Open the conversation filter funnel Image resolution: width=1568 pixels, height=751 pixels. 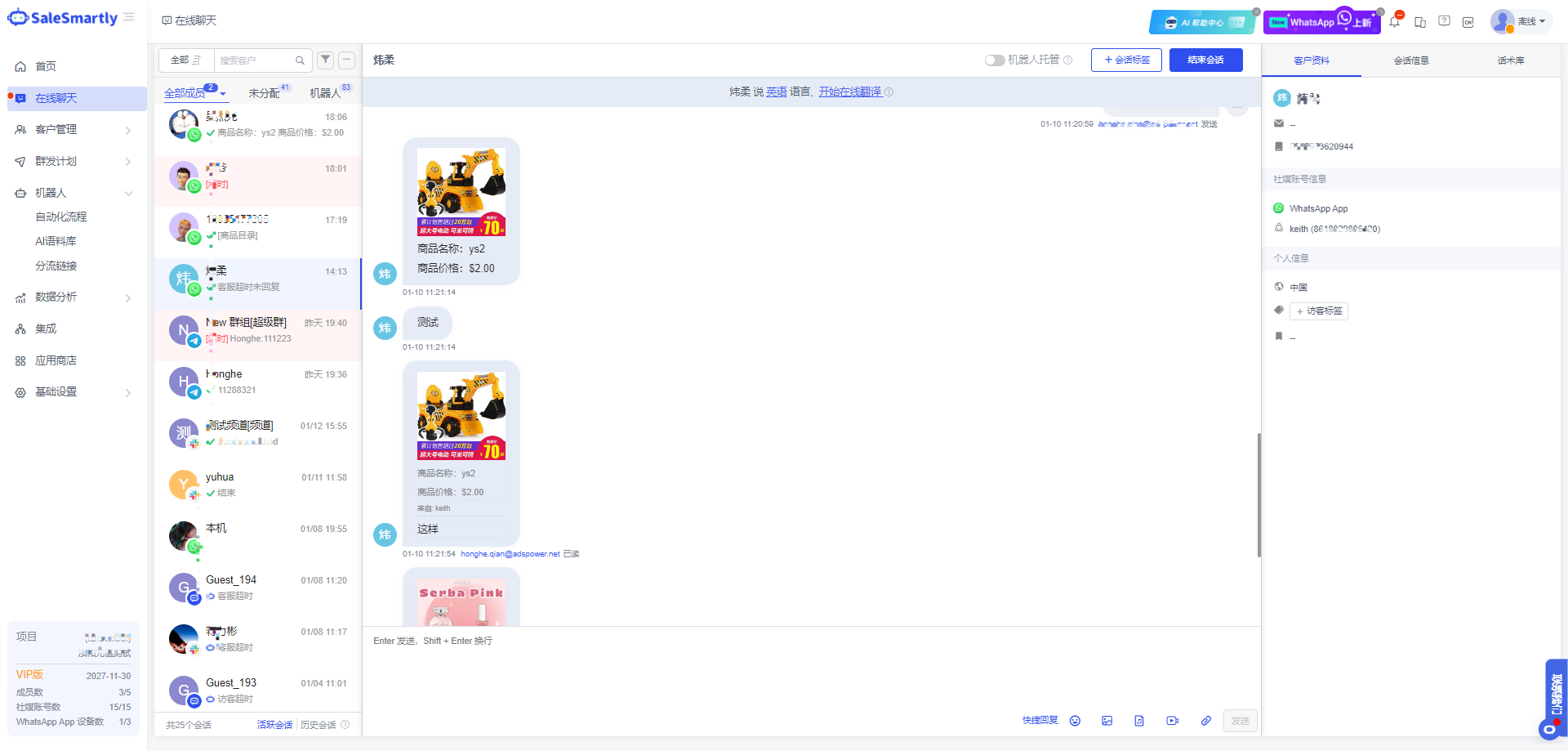pyautogui.click(x=326, y=60)
